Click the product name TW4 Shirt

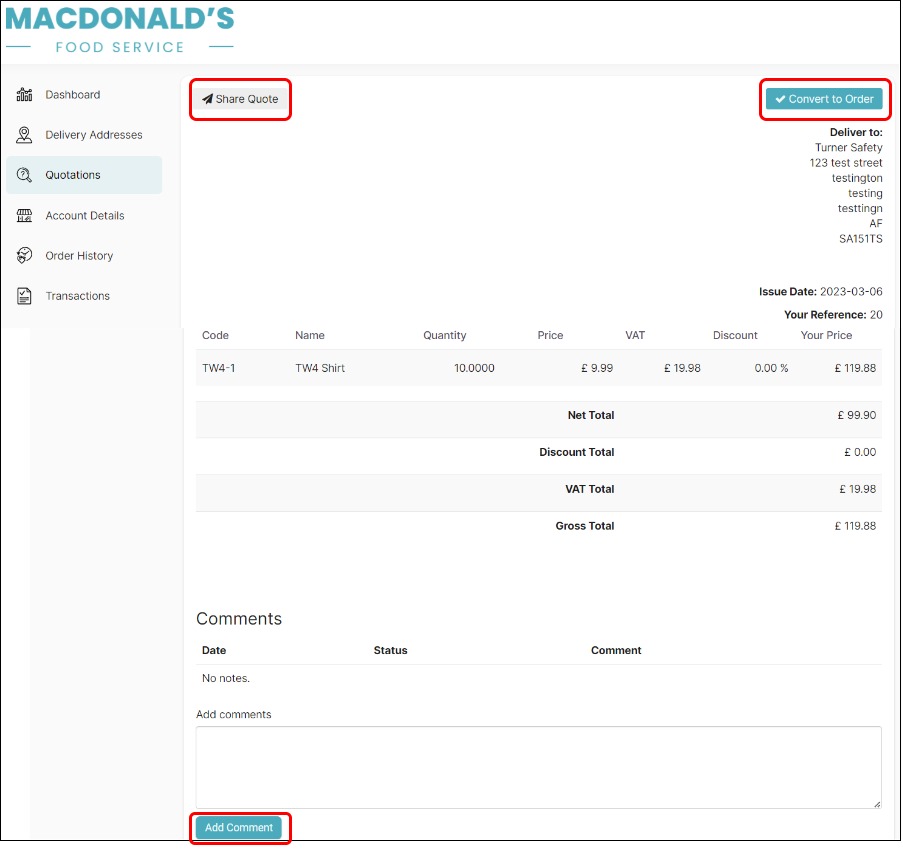[320, 368]
